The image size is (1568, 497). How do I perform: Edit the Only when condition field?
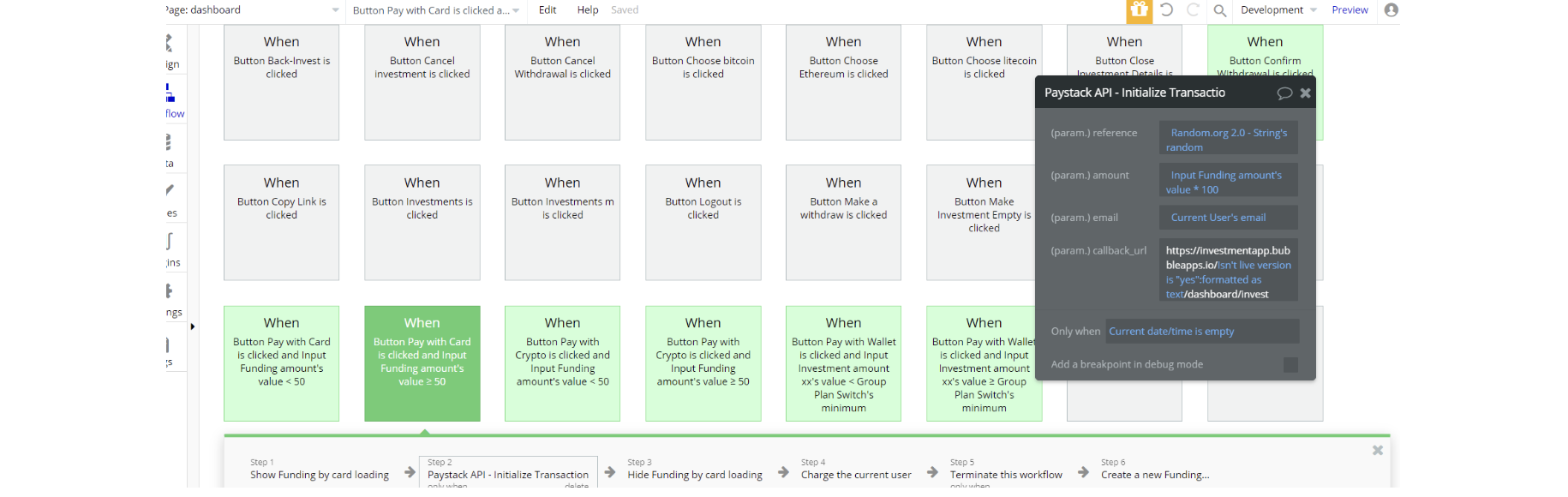(1201, 332)
